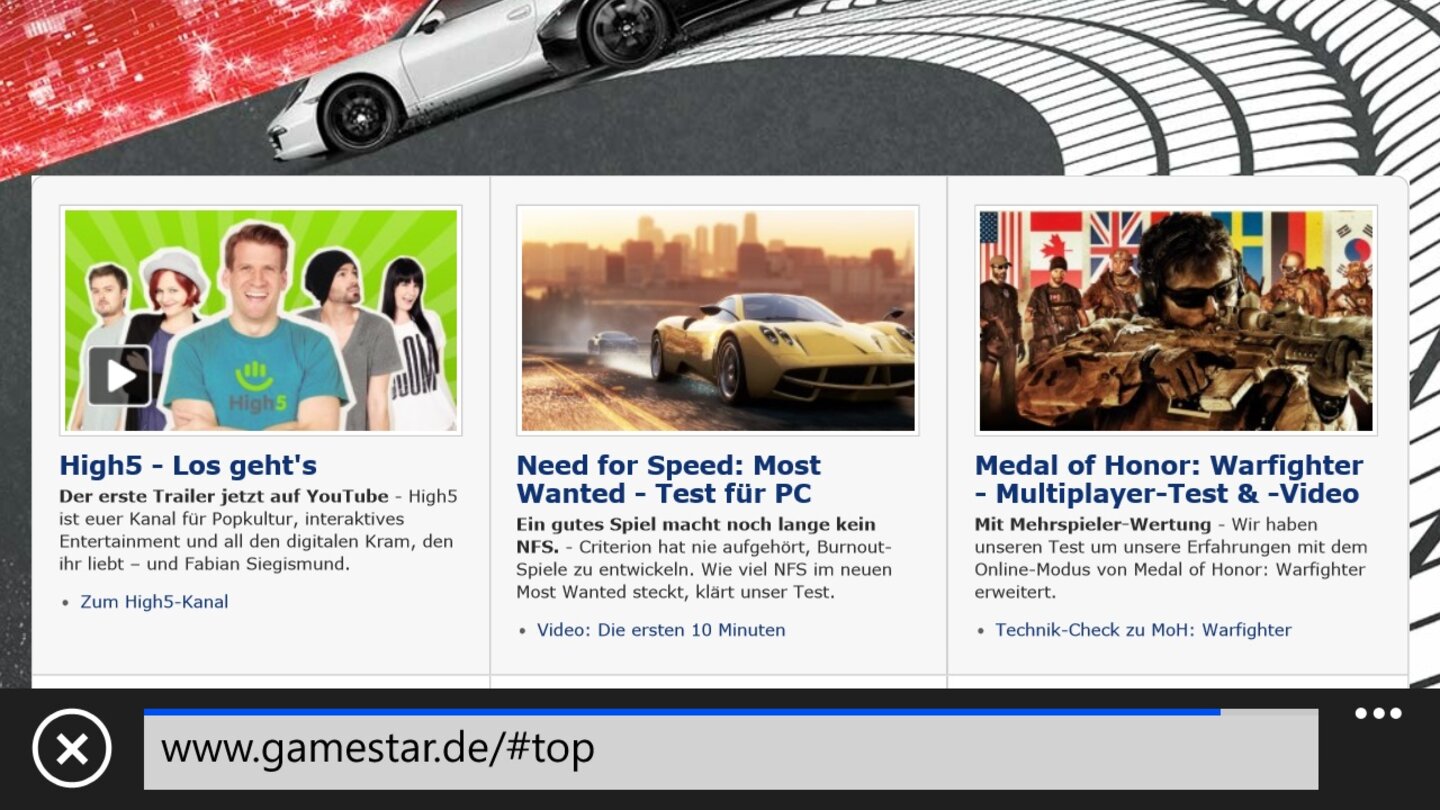
Task: Click 'Ein gutes Spiel macht noch lange kein NFS.'
Action: click(x=696, y=536)
